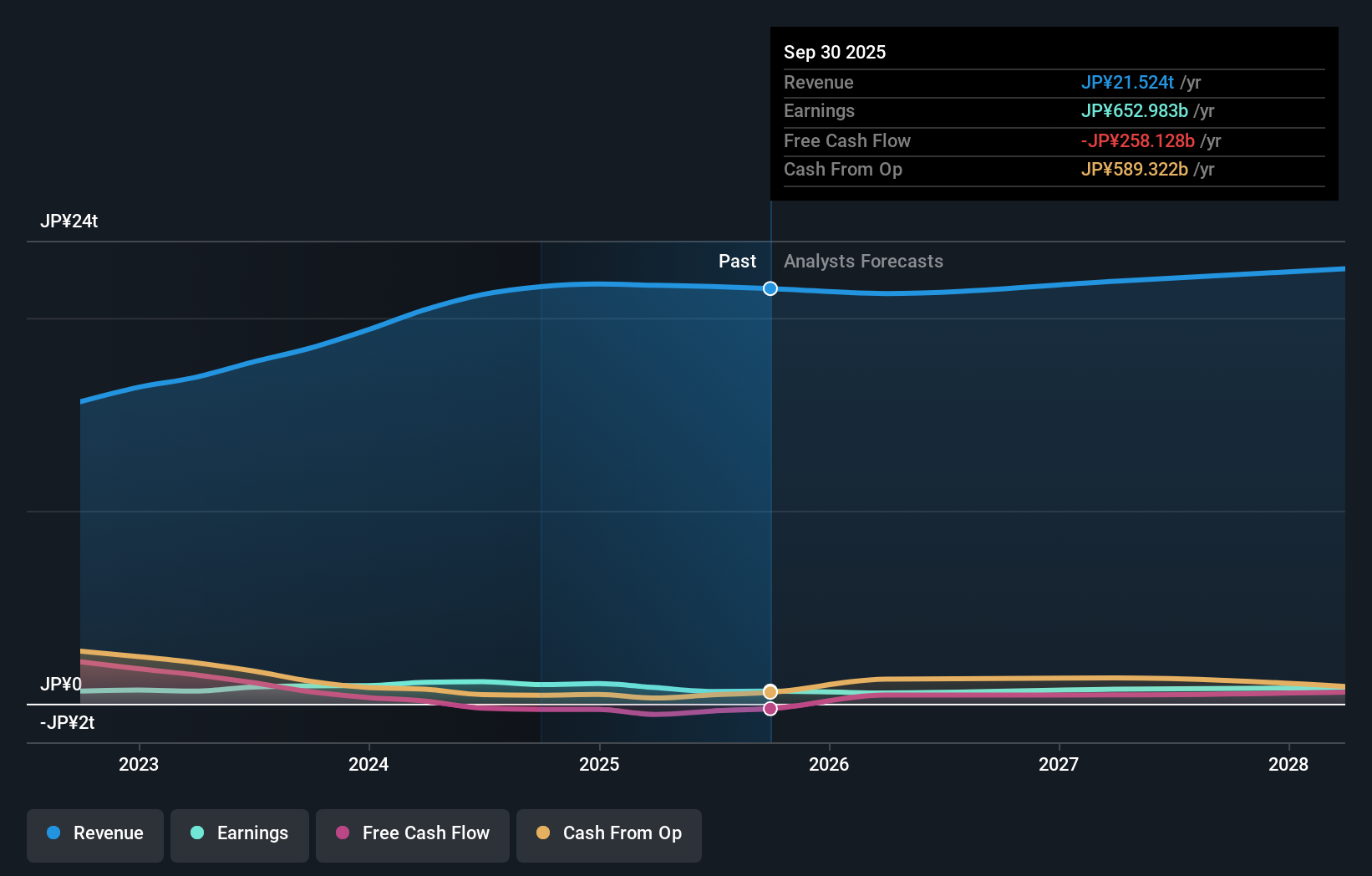
Task: Click the JP¥24t axis gridline label
Action: tap(69, 222)
